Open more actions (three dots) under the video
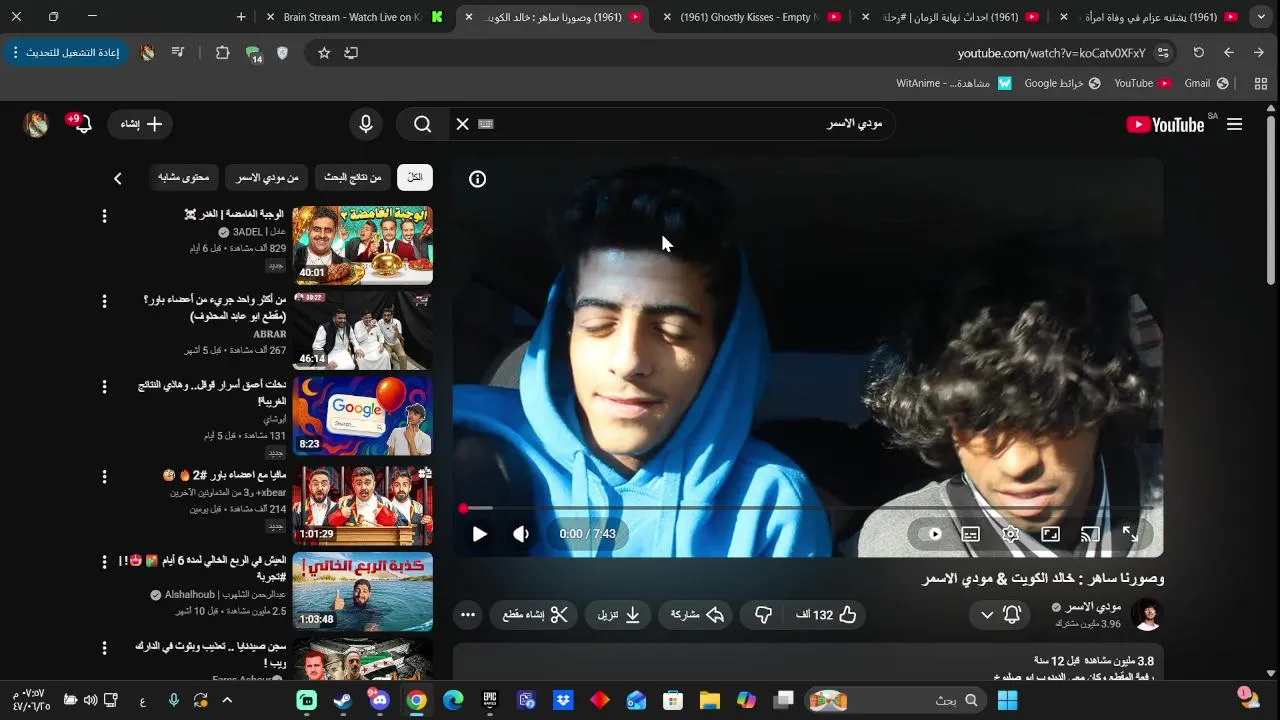Screen dimensions: 1280x720 [468, 615]
